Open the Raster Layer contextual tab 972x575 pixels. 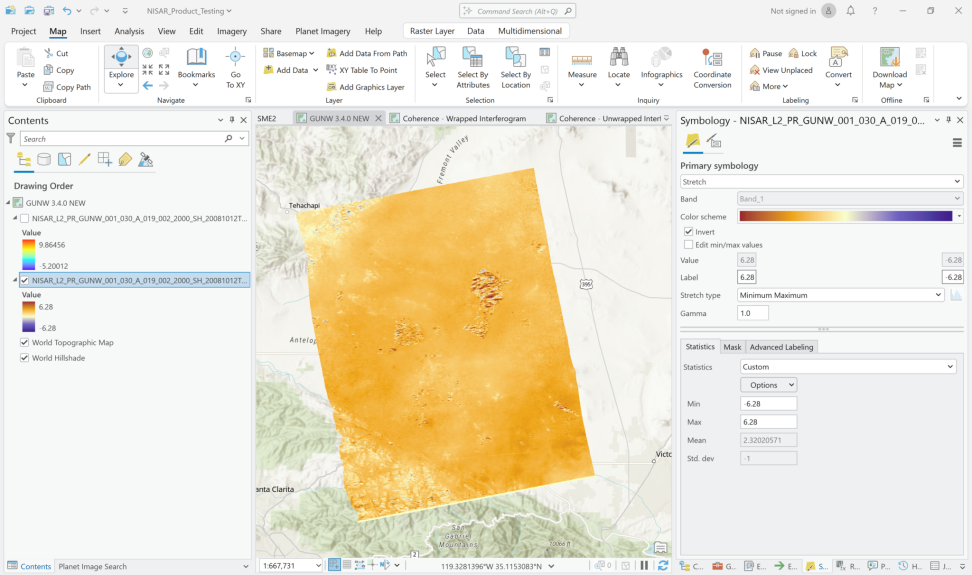432,31
